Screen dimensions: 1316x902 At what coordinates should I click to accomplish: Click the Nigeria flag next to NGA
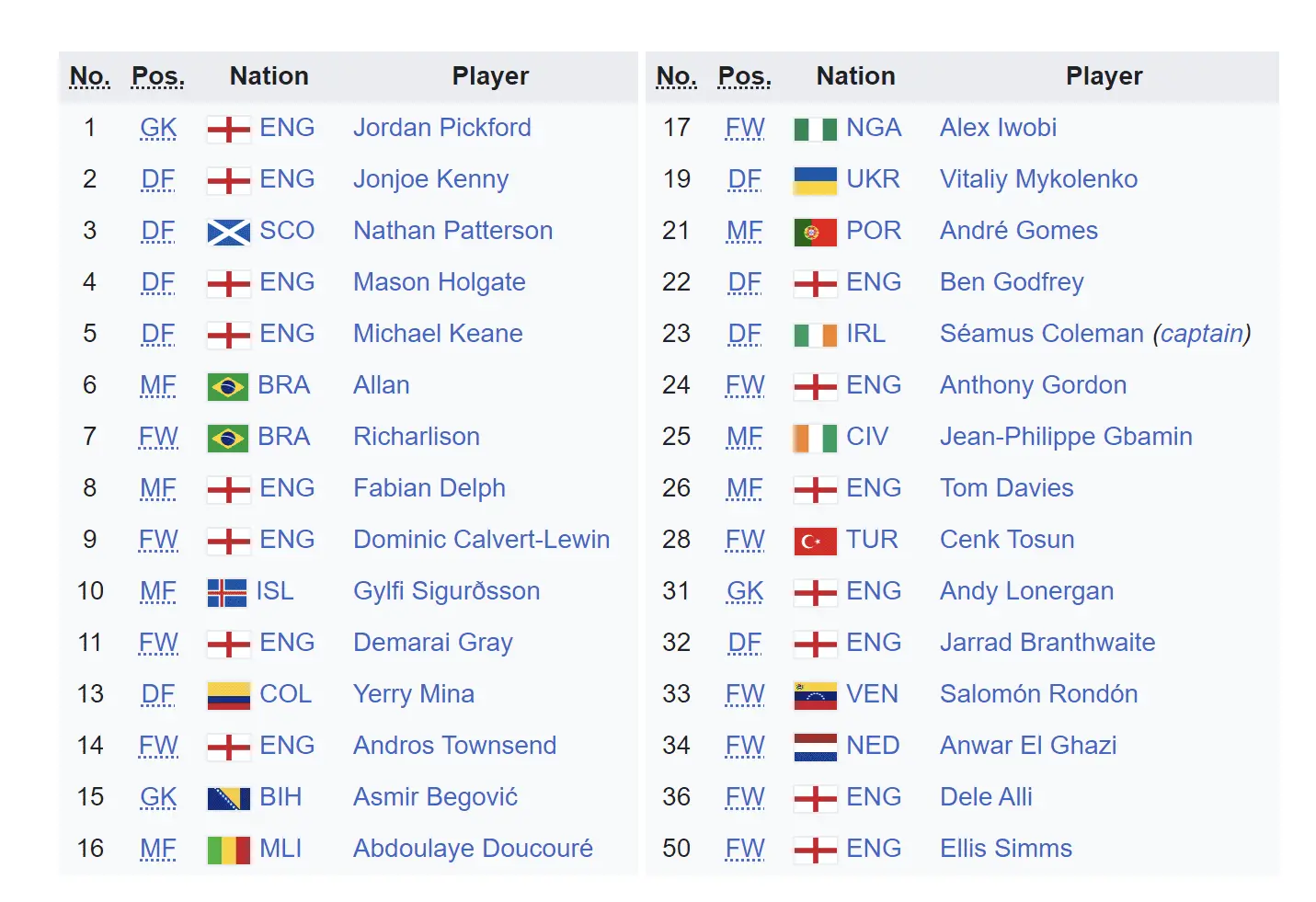815,129
